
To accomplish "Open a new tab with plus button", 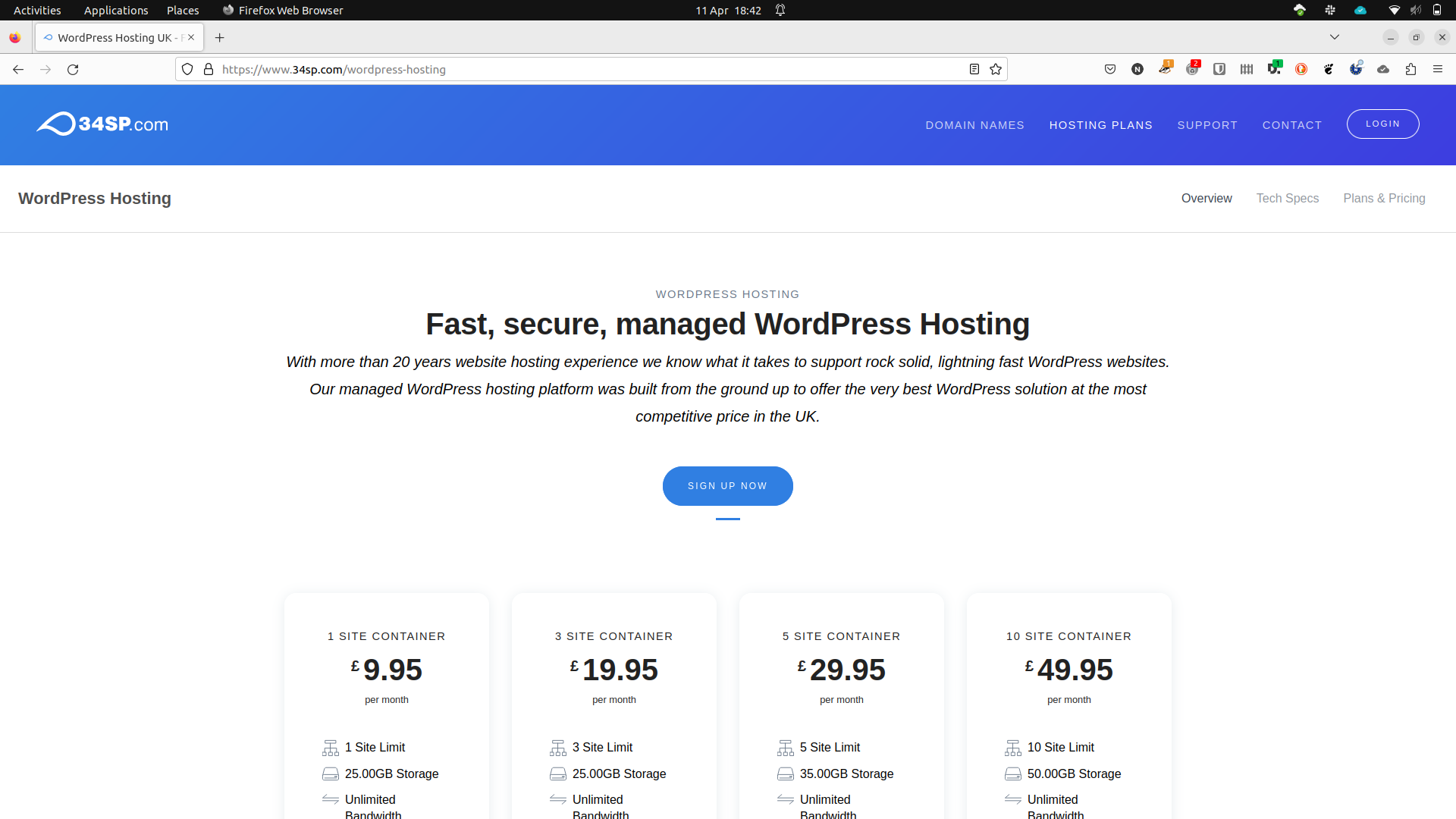I will 220,37.
